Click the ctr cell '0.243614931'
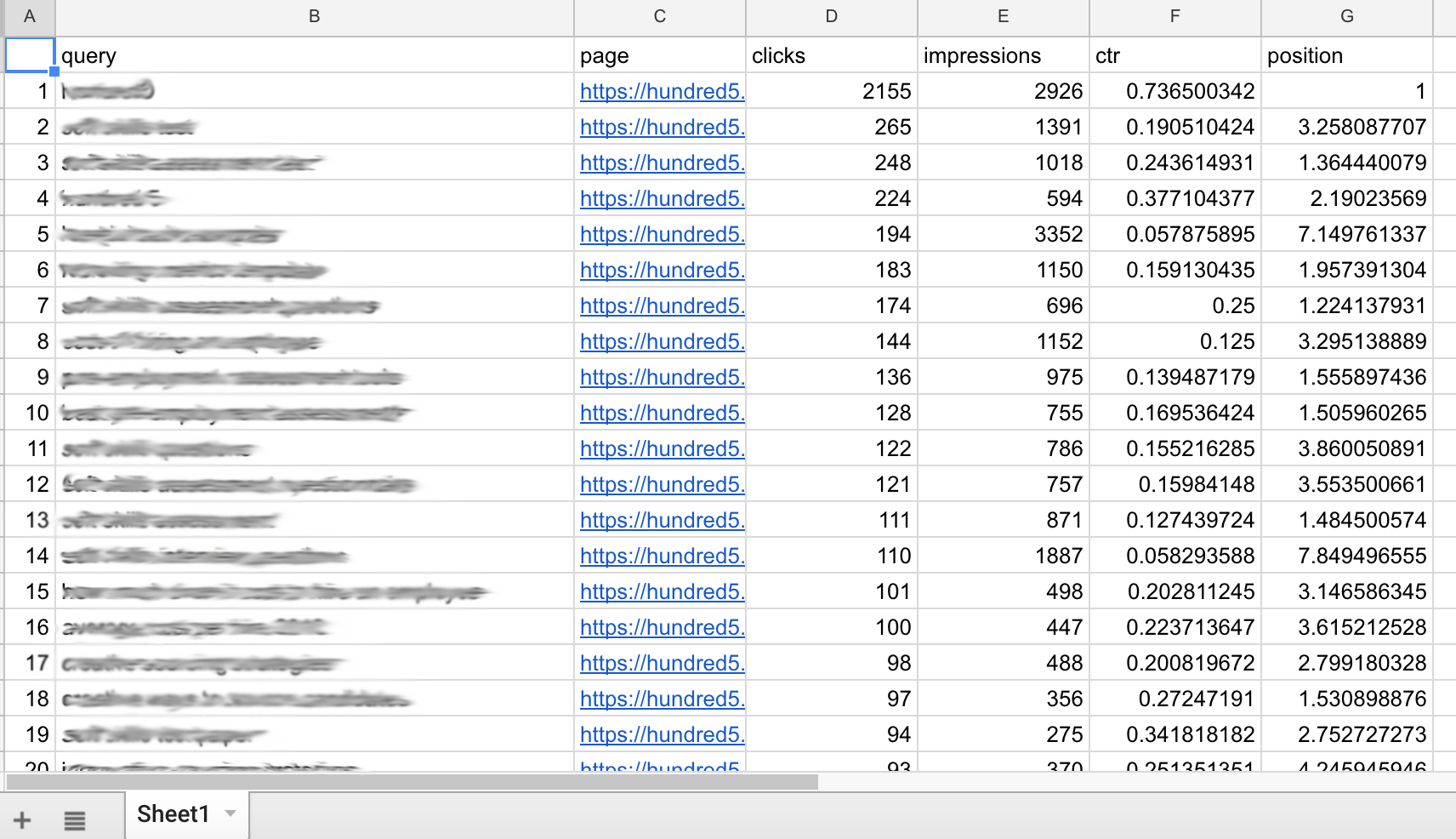 click(1175, 163)
